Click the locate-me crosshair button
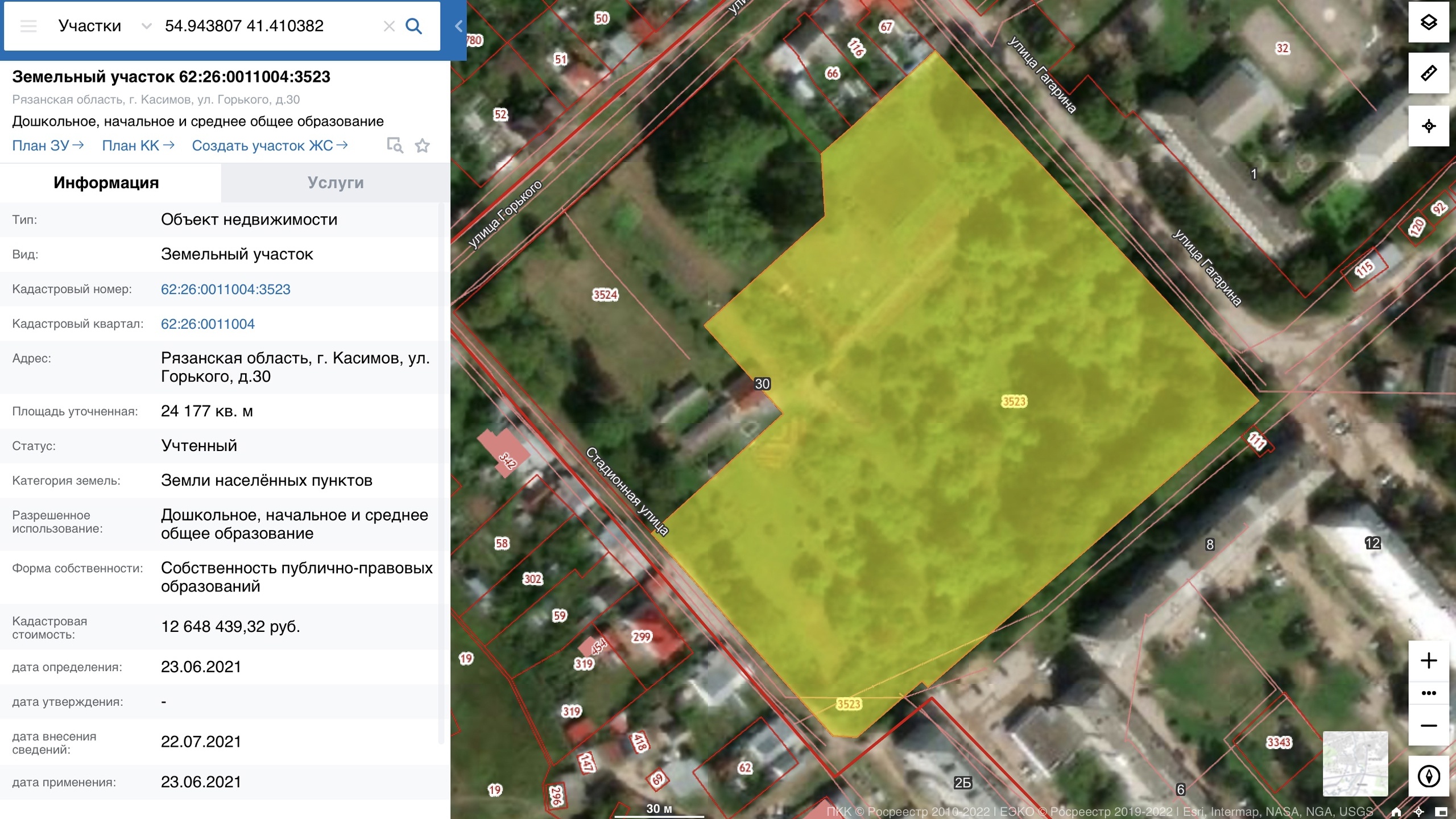Image resolution: width=1456 pixels, height=819 pixels. click(x=1428, y=126)
